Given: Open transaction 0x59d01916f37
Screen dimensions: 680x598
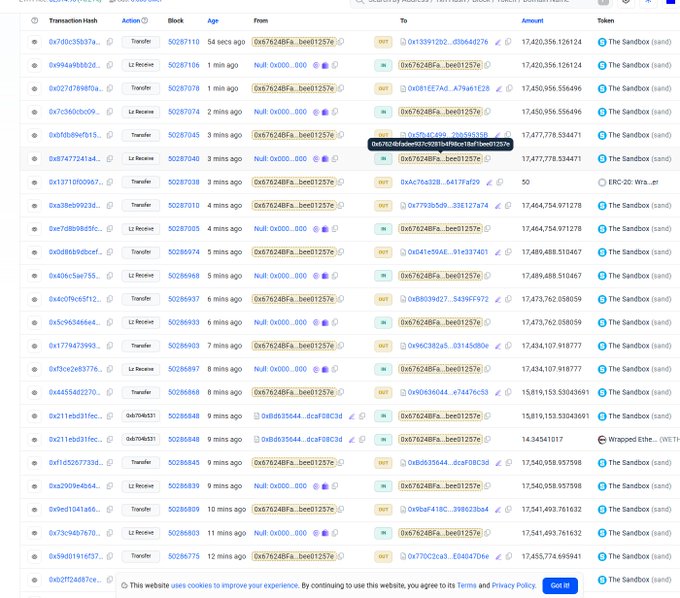Looking at the screenshot, I should click(76, 556).
